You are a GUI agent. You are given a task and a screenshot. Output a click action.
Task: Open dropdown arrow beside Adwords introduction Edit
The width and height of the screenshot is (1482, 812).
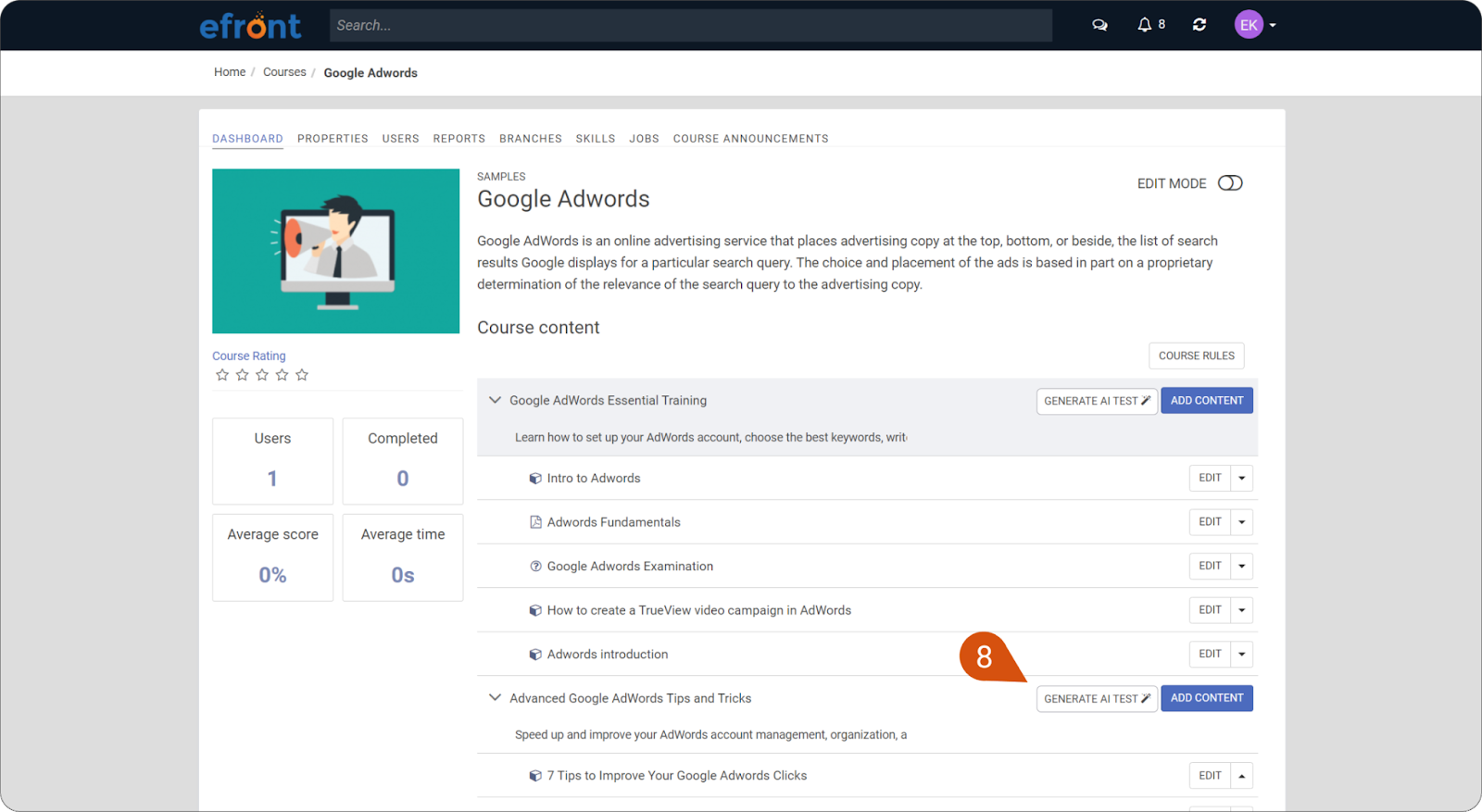[1242, 655]
